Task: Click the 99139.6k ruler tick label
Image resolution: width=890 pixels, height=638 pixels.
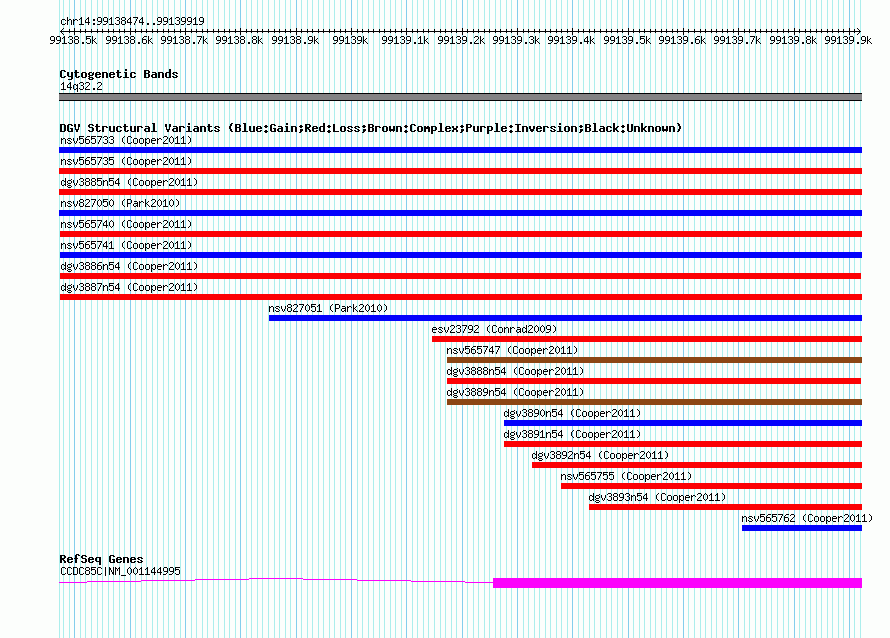Action: tap(682, 40)
